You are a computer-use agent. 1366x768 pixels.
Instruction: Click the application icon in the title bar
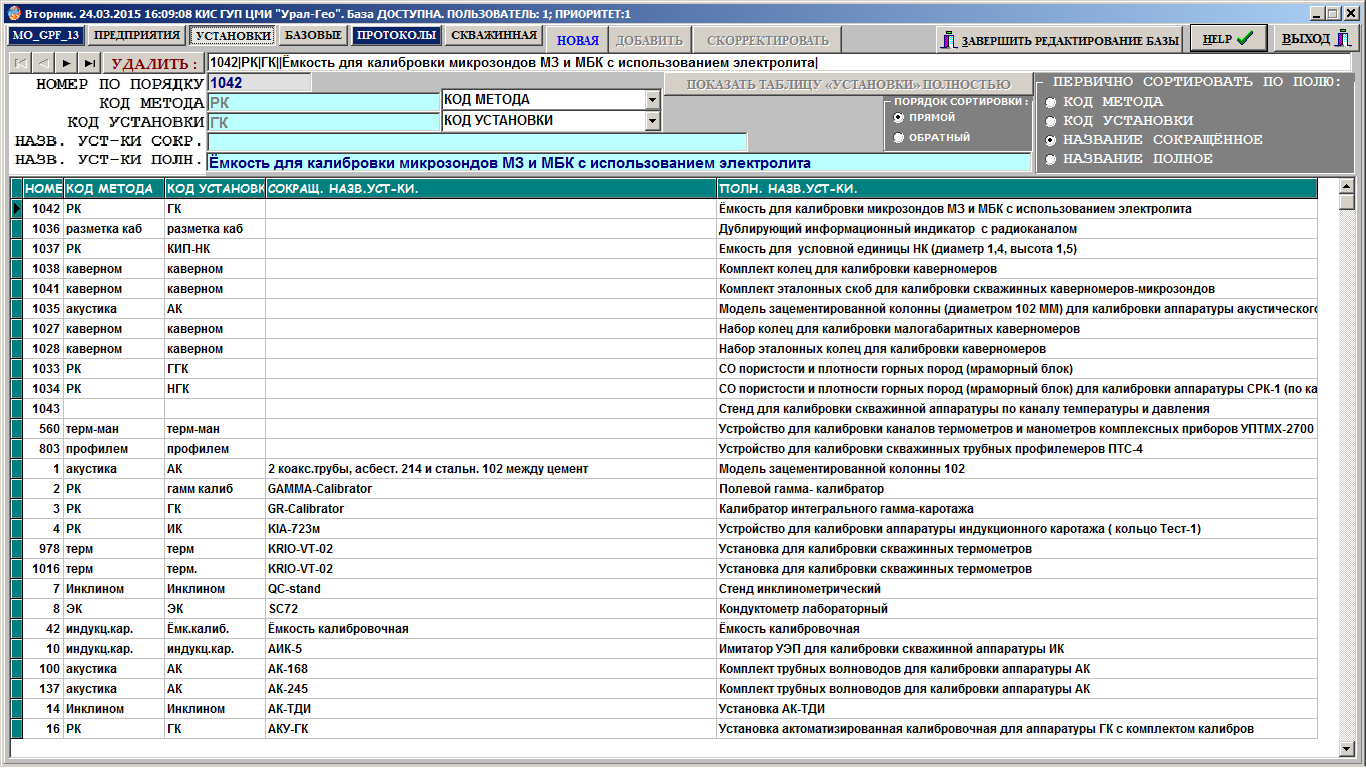click(13, 15)
